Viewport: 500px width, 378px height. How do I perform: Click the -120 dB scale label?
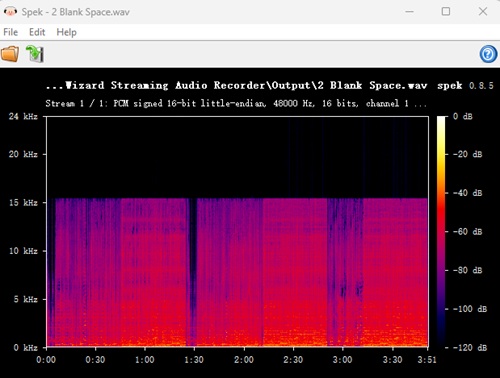tap(470, 348)
